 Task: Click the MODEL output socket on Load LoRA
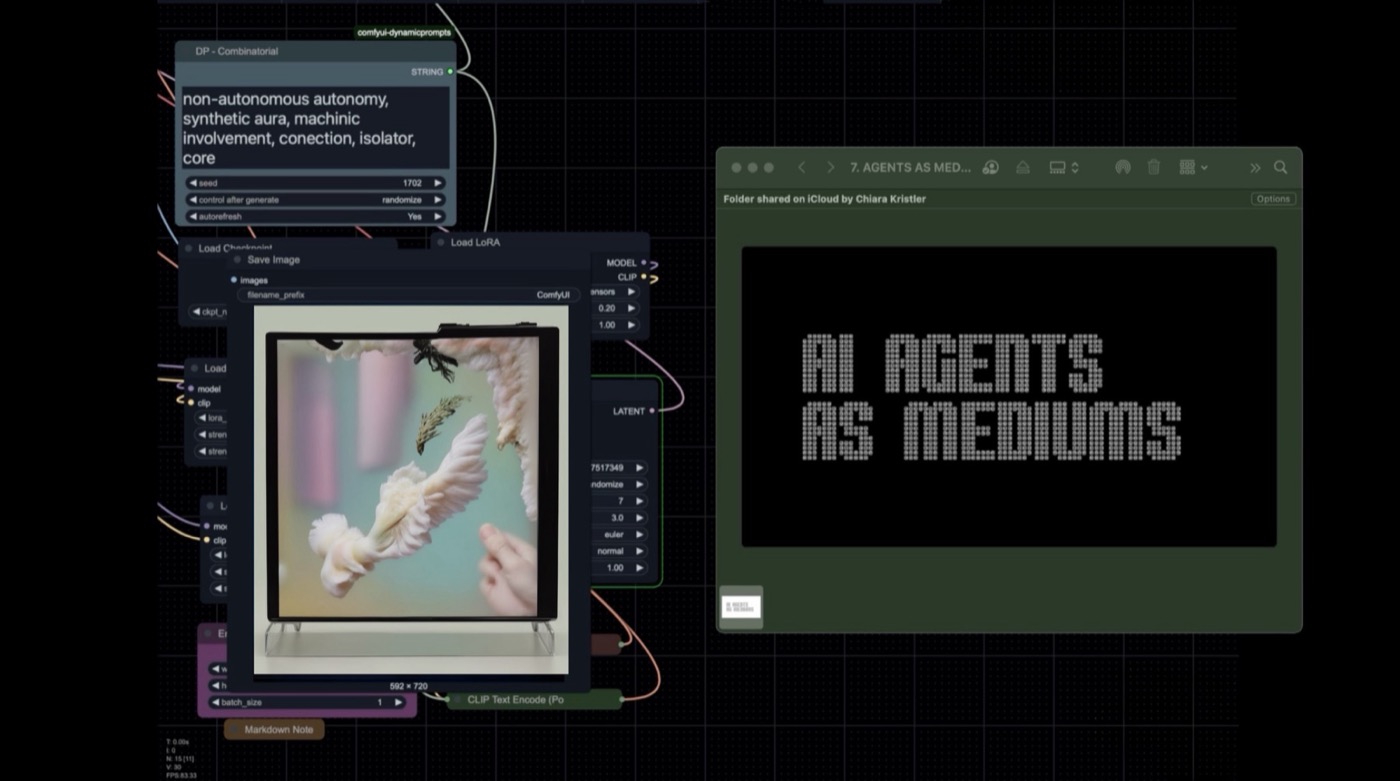643,263
